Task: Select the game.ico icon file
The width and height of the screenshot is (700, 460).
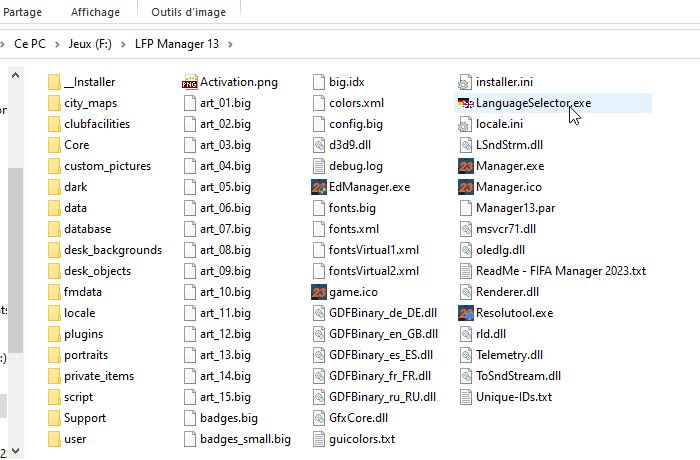Action: (319, 292)
